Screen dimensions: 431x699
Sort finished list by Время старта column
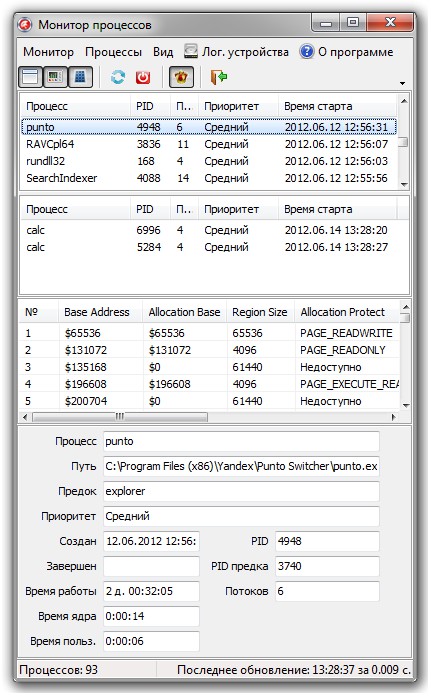[x=337, y=209]
